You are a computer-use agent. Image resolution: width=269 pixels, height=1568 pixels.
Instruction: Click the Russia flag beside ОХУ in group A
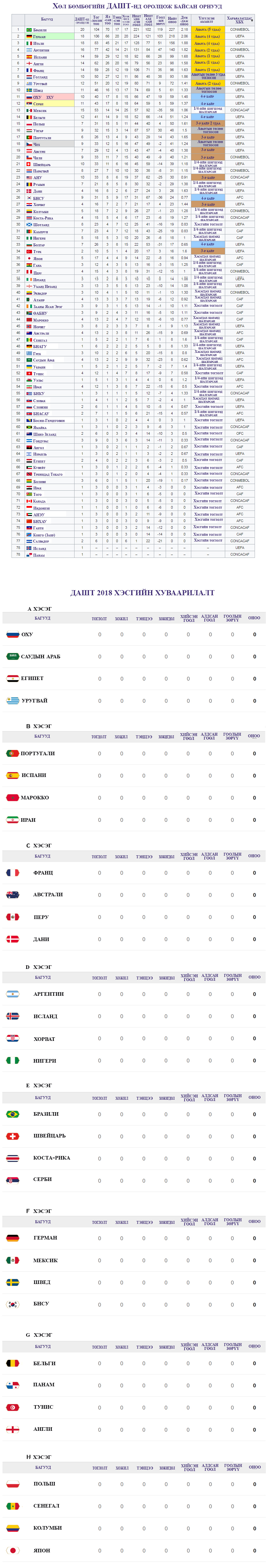12,634
